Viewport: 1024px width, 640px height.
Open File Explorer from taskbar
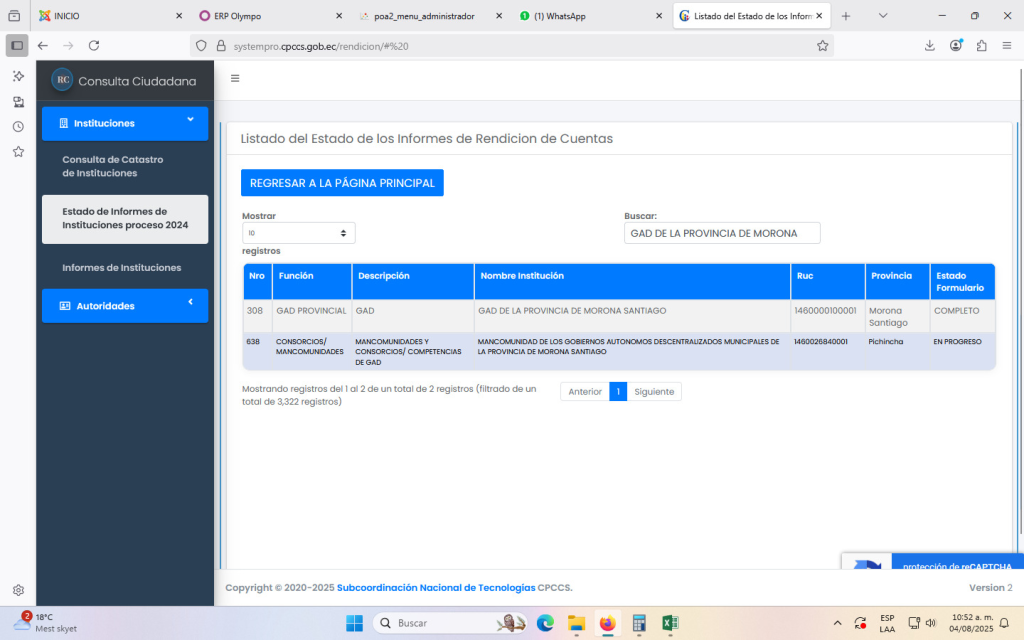576,623
